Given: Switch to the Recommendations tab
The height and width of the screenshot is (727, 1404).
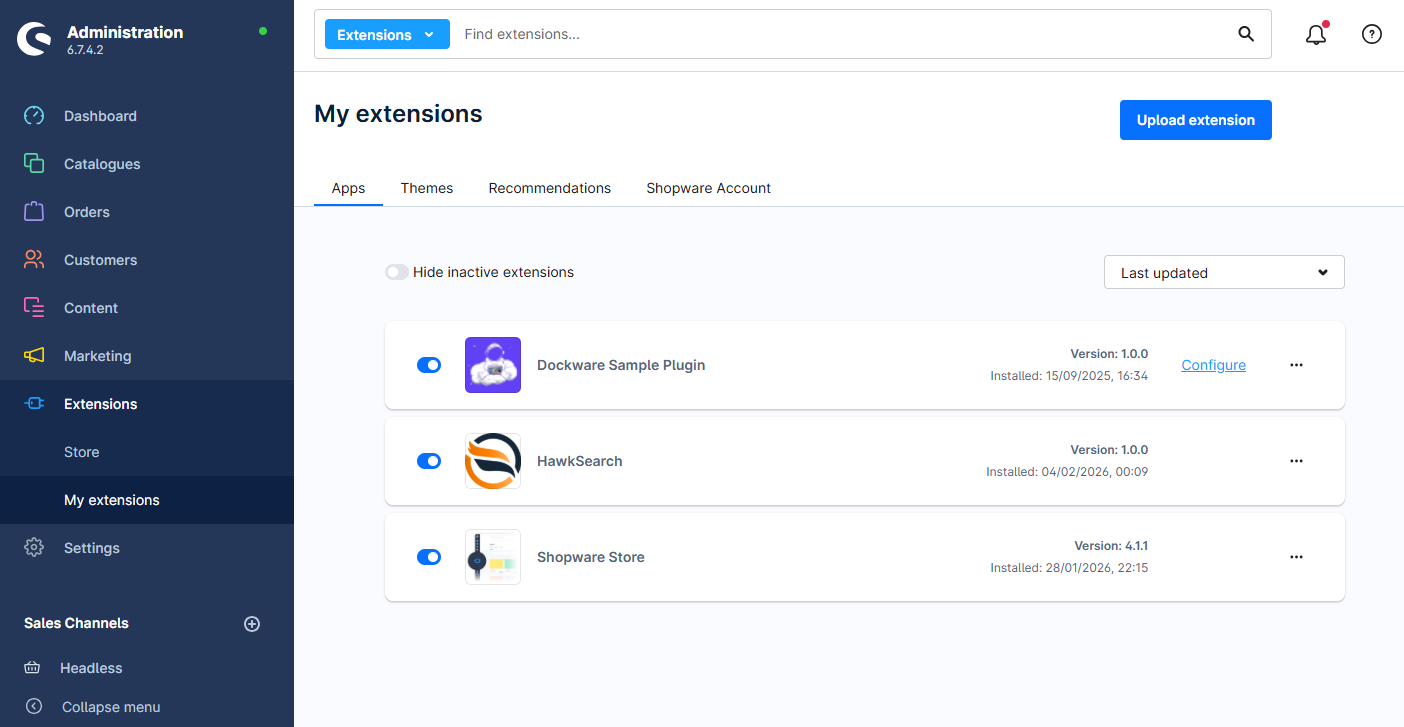Looking at the screenshot, I should click(x=550, y=188).
